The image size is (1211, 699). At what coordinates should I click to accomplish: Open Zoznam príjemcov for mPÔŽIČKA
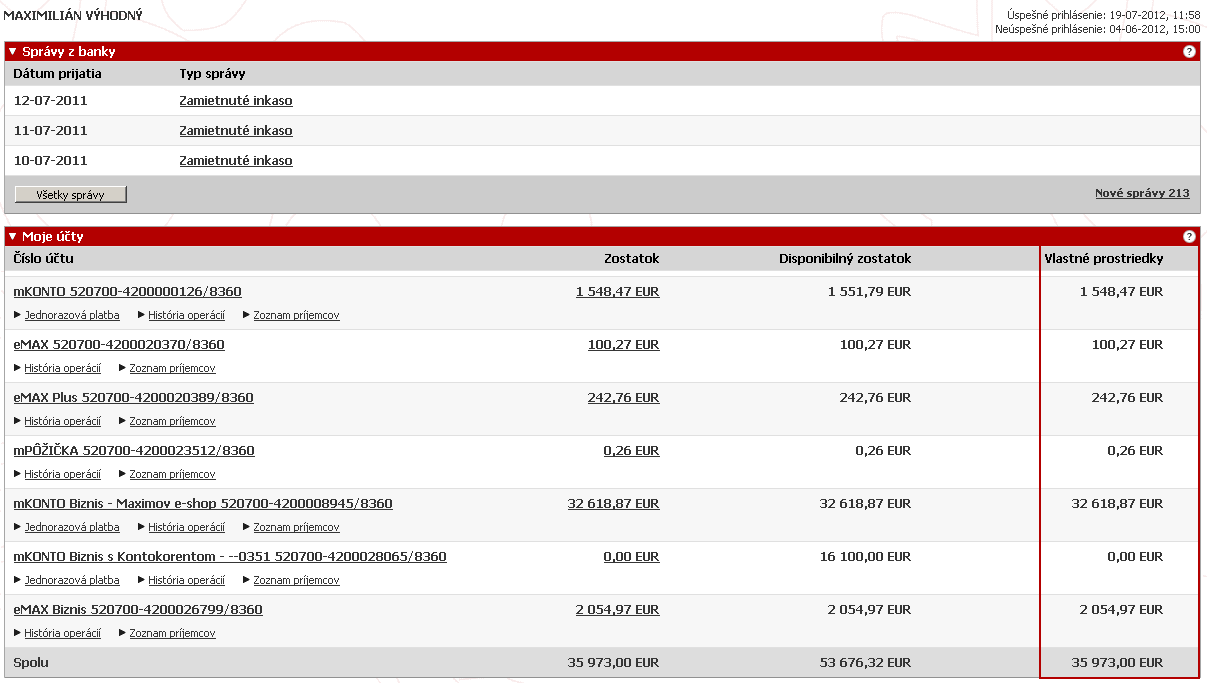tap(172, 475)
